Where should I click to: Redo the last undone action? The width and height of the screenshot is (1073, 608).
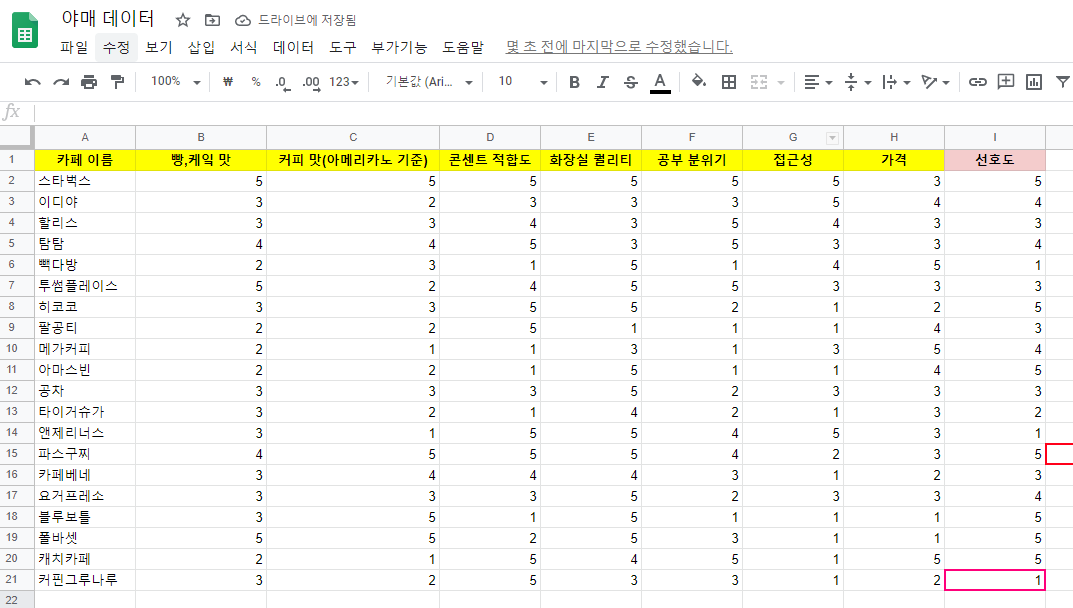pyautogui.click(x=61, y=82)
